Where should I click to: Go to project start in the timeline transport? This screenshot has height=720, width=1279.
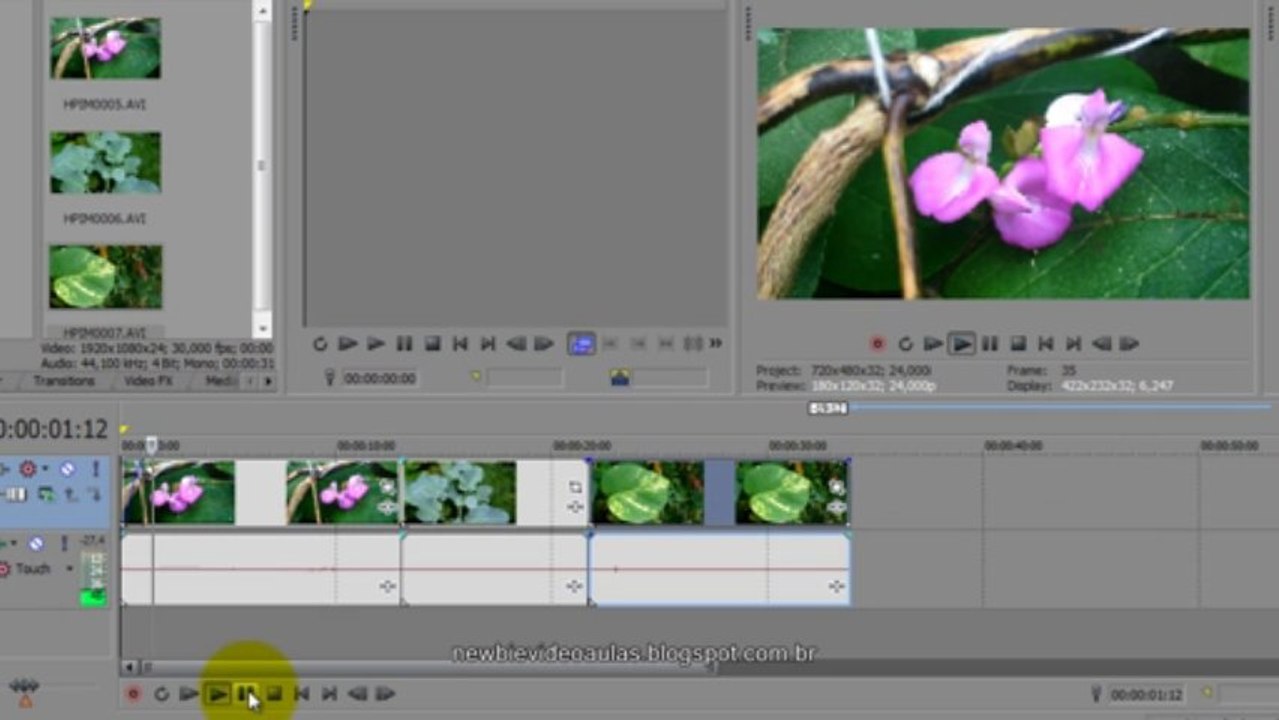301,693
